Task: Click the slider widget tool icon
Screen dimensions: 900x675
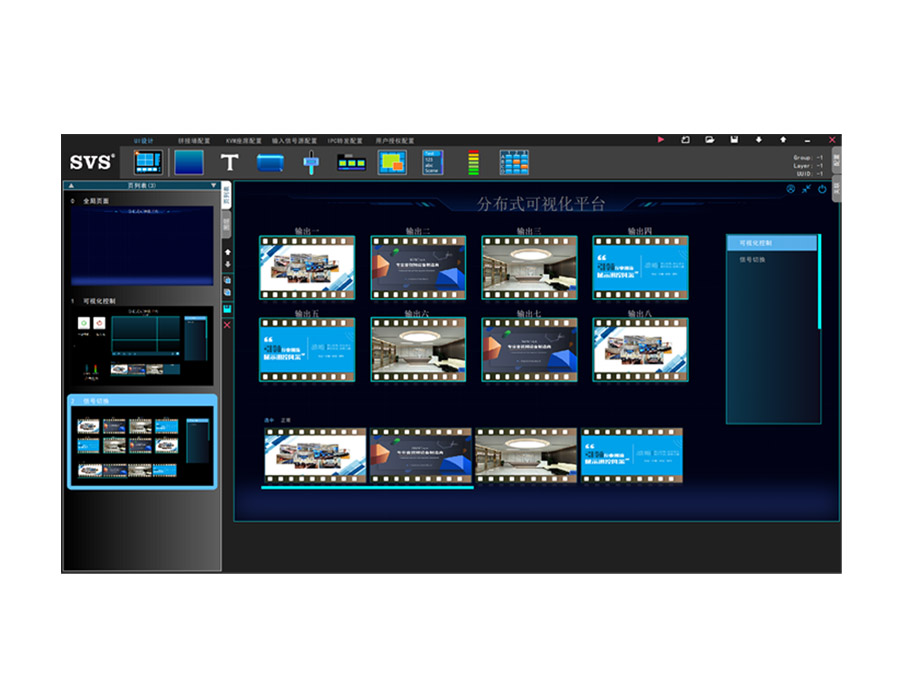Action: point(311,163)
